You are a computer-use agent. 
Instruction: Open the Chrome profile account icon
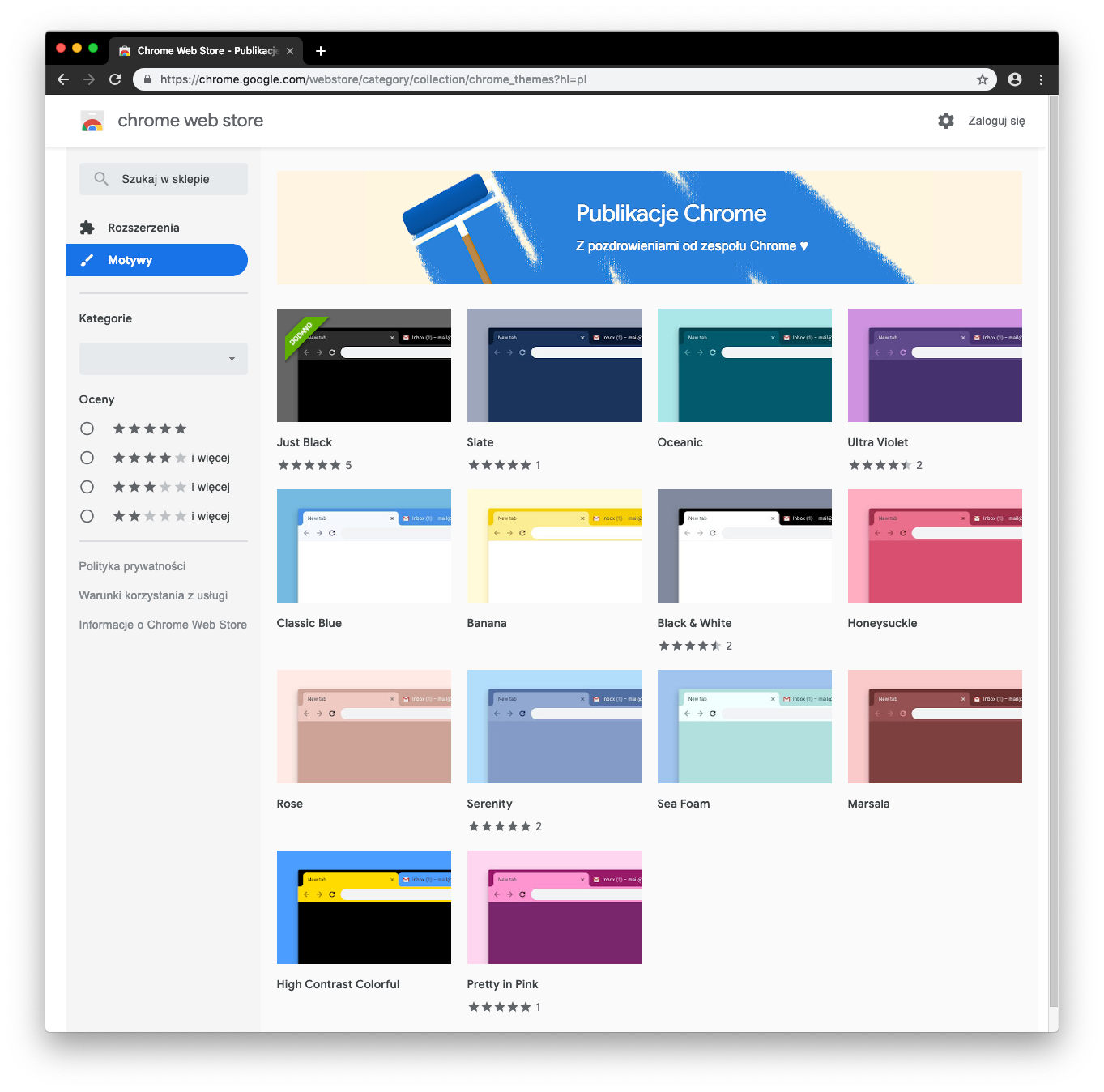(1015, 79)
